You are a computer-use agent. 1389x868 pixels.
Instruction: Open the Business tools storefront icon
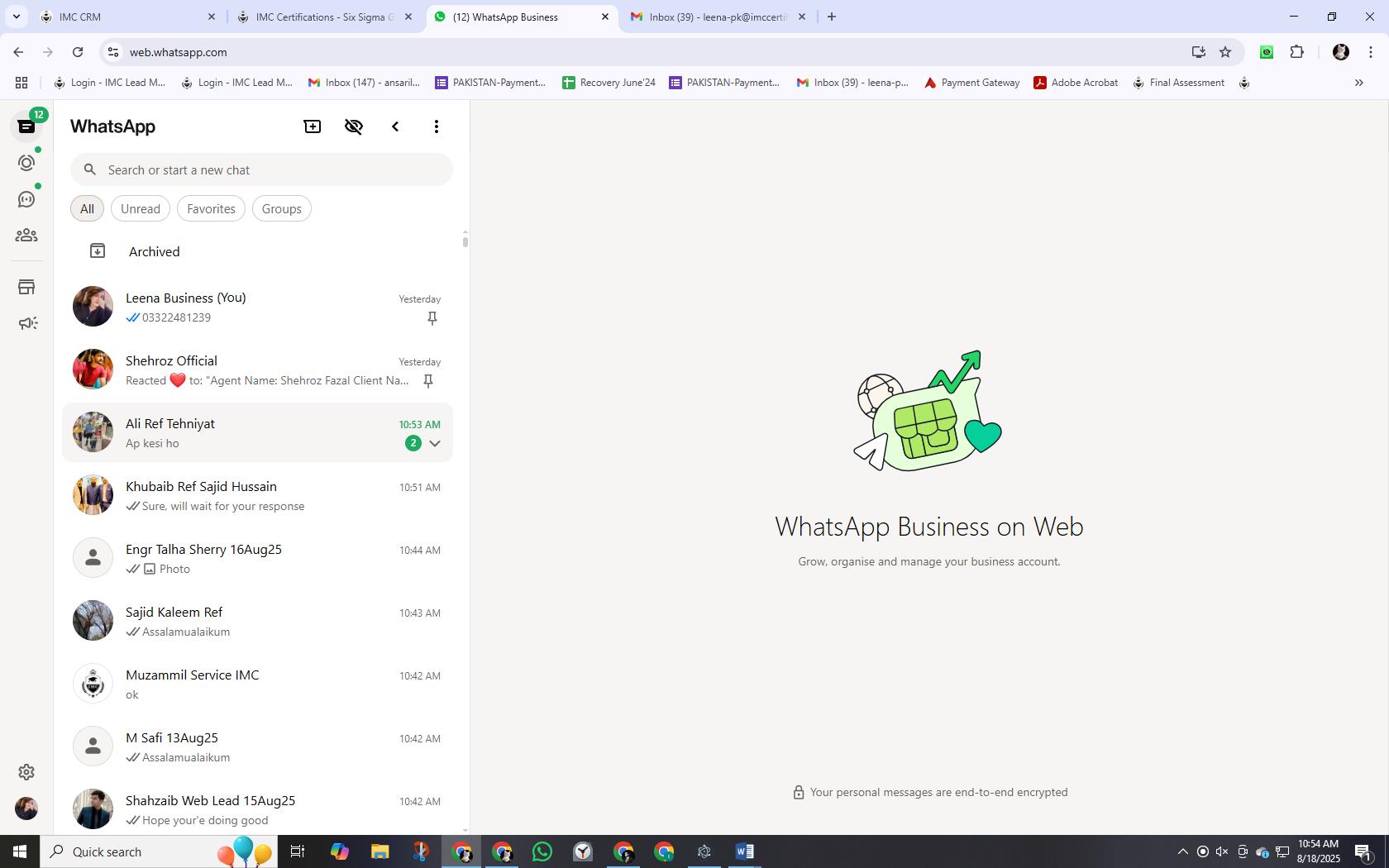pos(26,287)
